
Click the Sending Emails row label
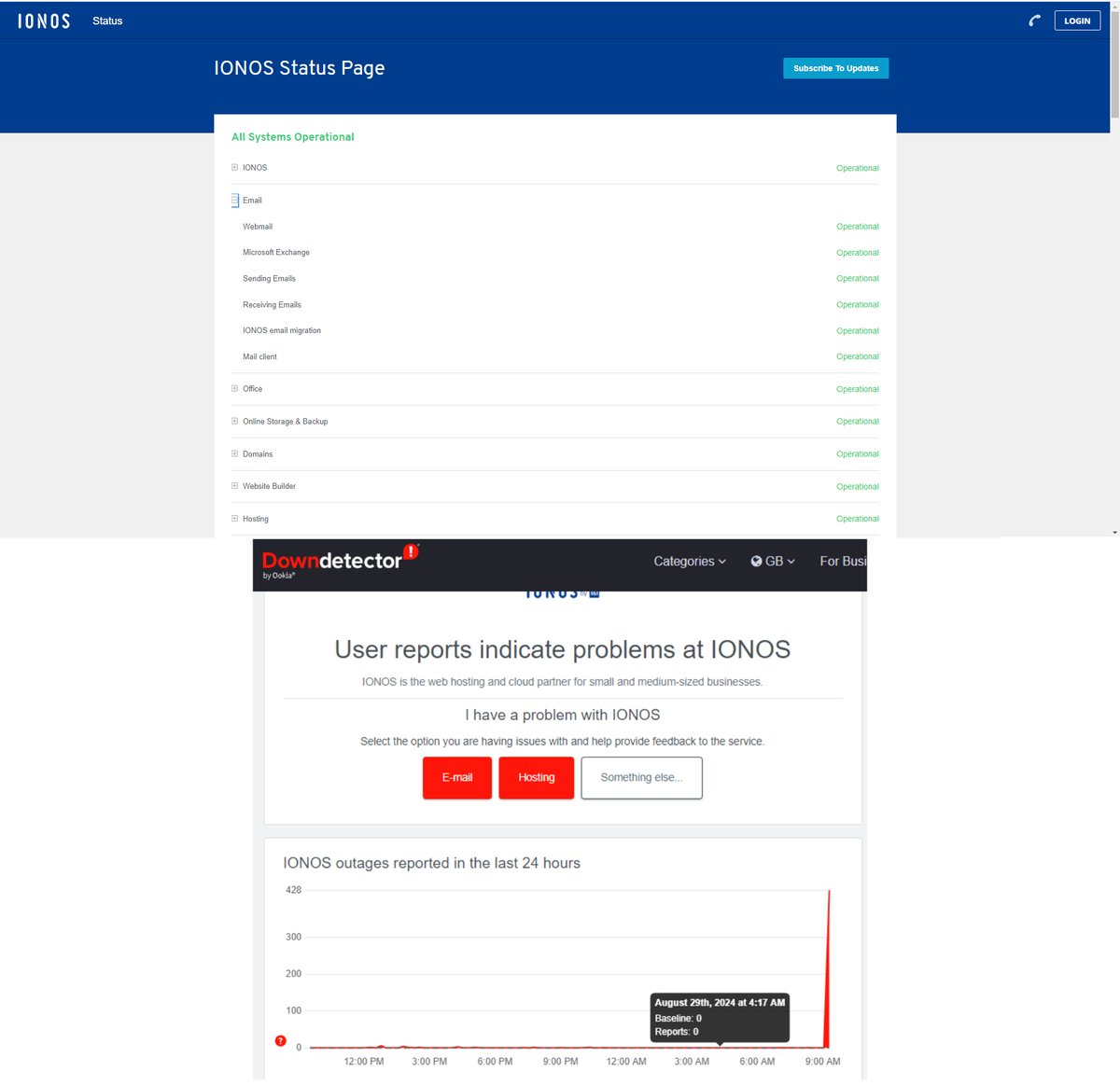pos(269,279)
